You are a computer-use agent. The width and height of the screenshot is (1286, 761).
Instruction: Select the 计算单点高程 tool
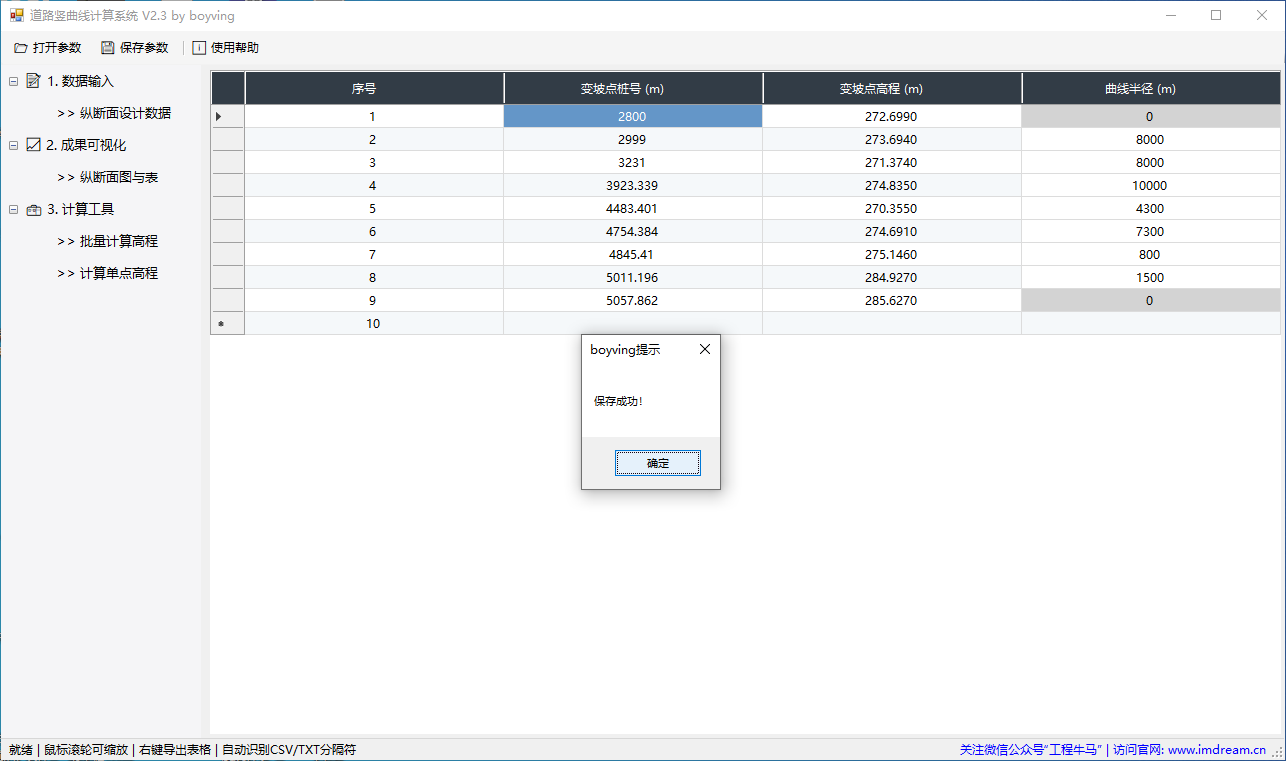118,273
